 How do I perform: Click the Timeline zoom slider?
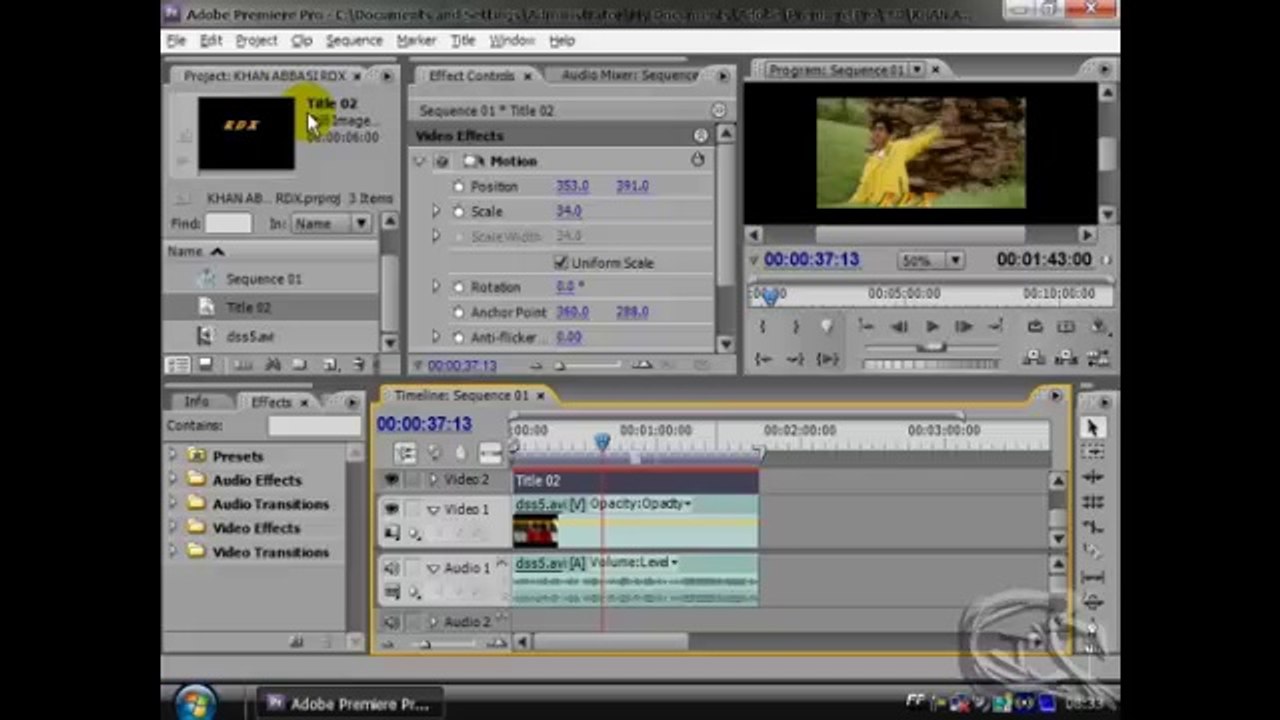pos(424,644)
